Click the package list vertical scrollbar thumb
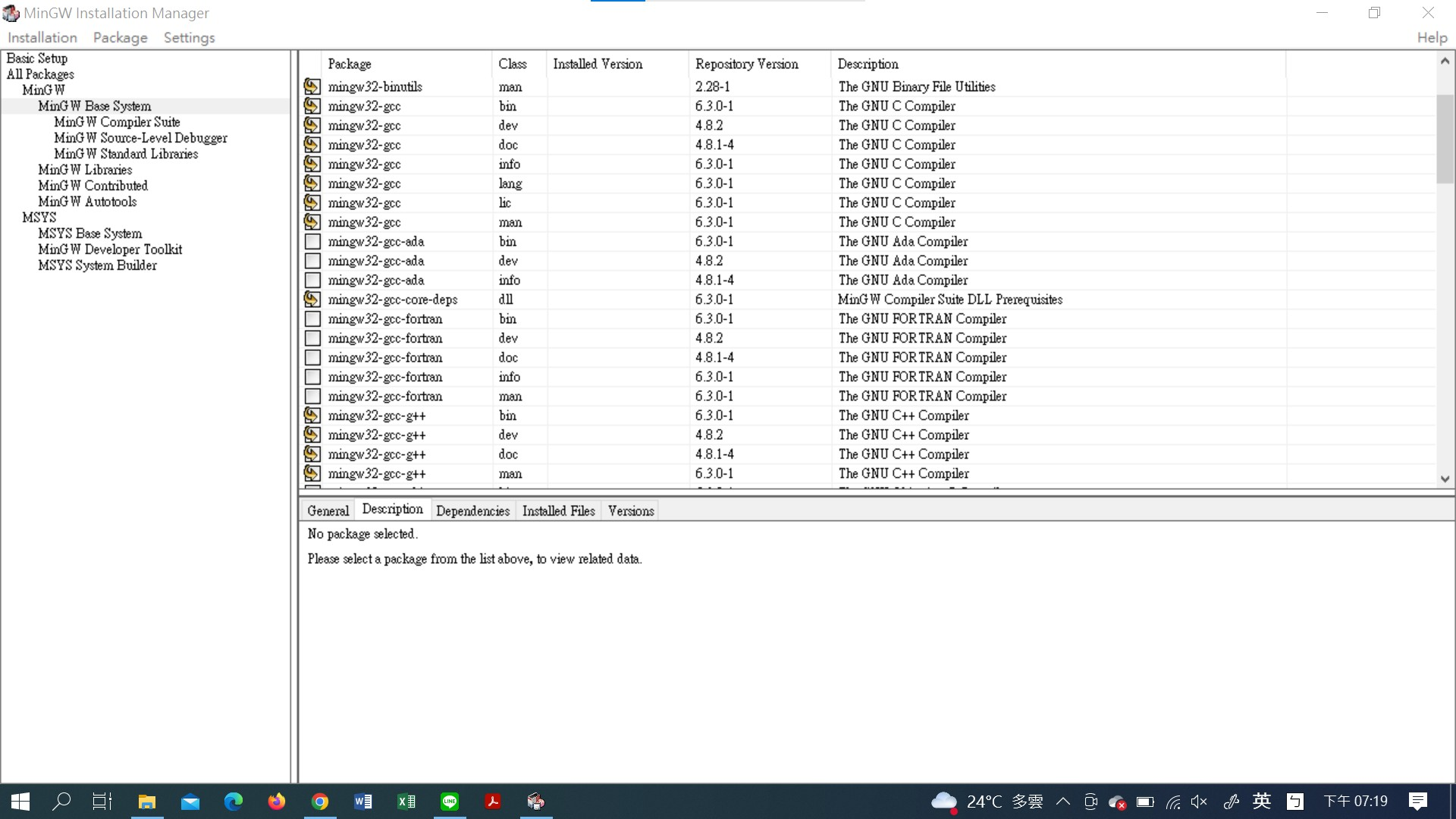1456x819 pixels. click(1444, 140)
